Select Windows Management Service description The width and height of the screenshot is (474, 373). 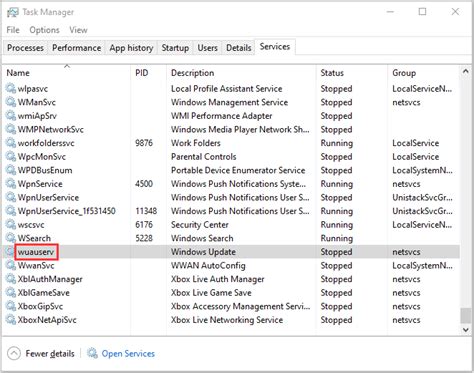click(229, 102)
